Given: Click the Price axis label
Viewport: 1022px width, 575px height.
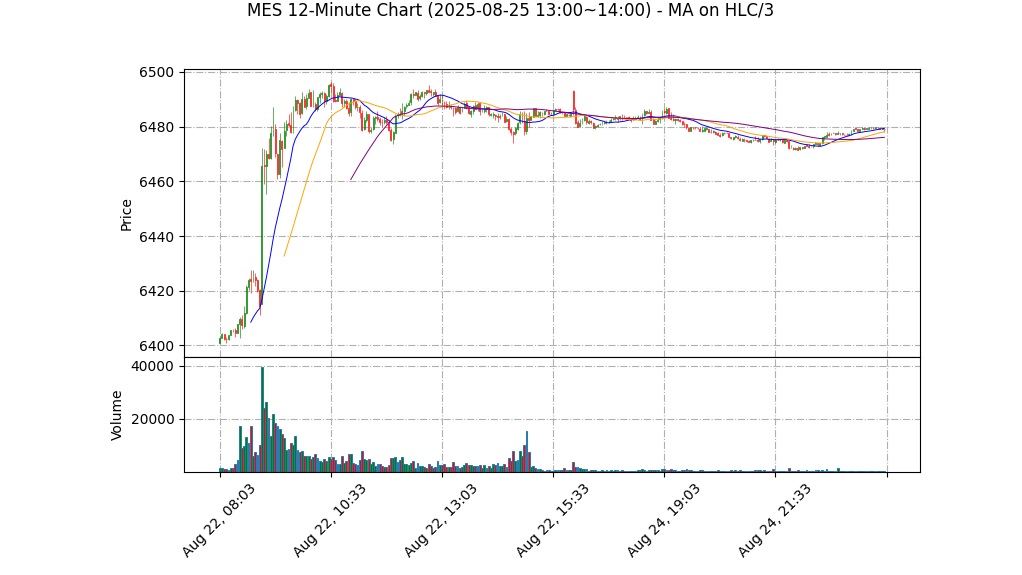Looking at the screenshot, I should pyautogui.click(x=126, y=215).
